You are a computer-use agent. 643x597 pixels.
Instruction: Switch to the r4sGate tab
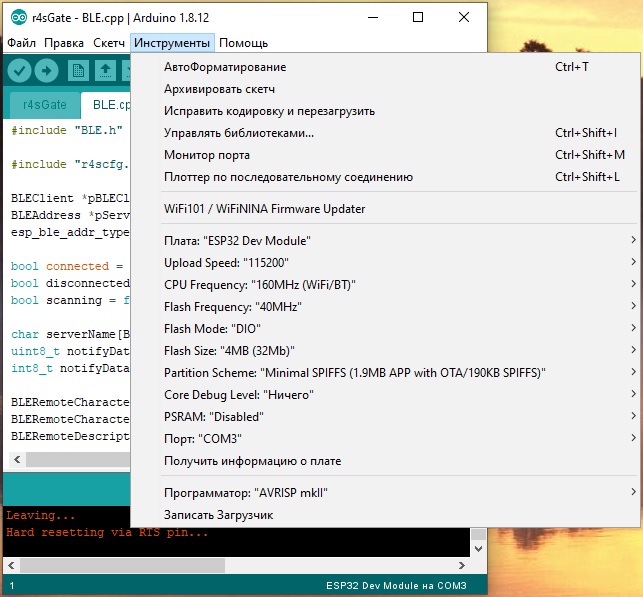coord(45,105)
